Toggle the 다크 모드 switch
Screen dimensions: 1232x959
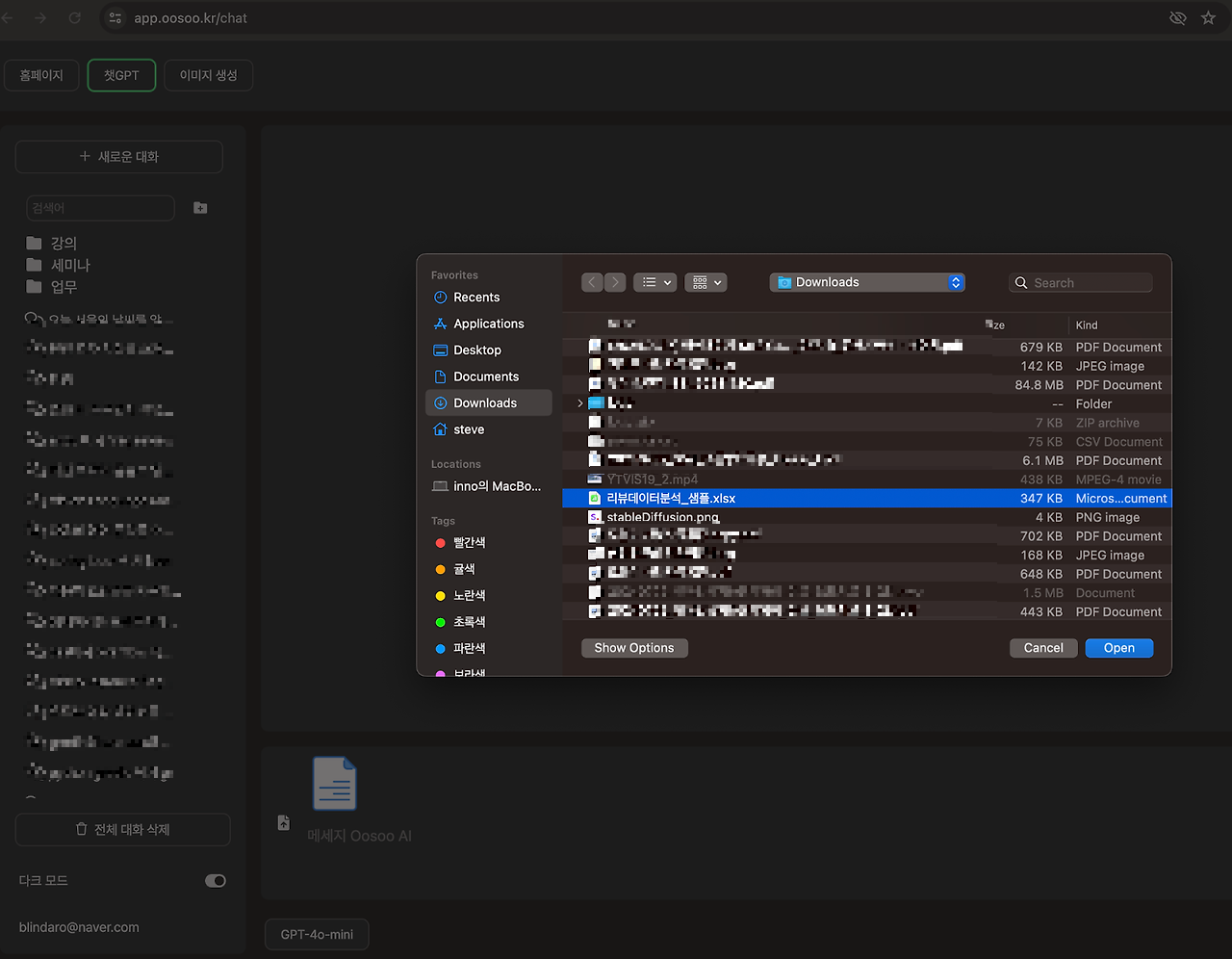click(216, 880)
